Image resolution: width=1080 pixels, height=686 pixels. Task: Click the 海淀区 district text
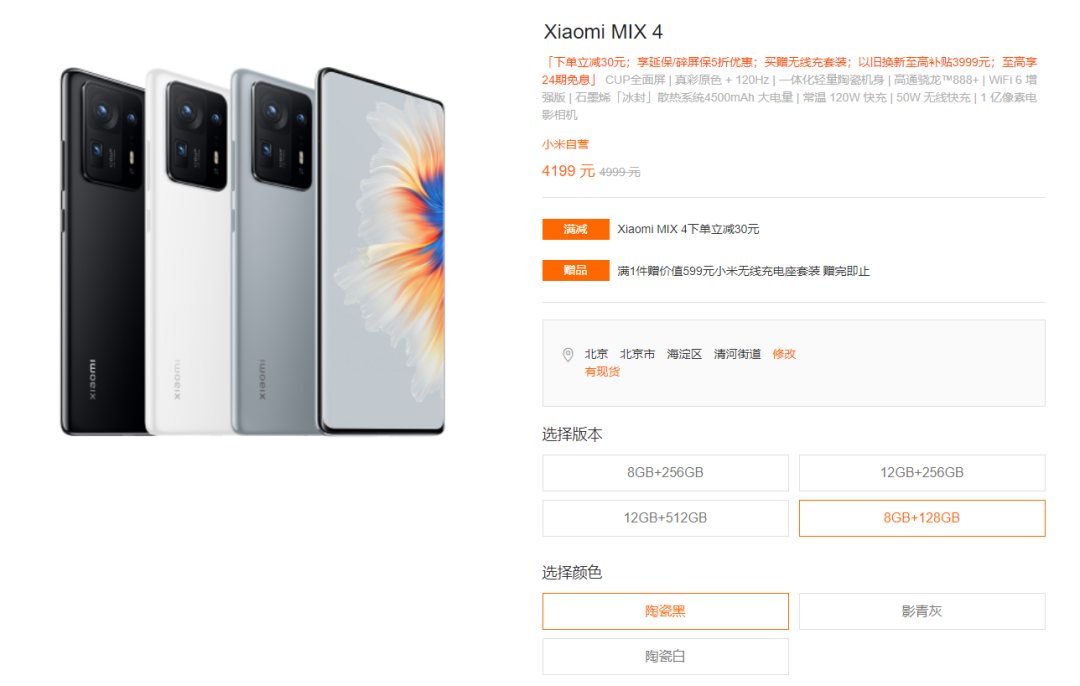point(684,354)
